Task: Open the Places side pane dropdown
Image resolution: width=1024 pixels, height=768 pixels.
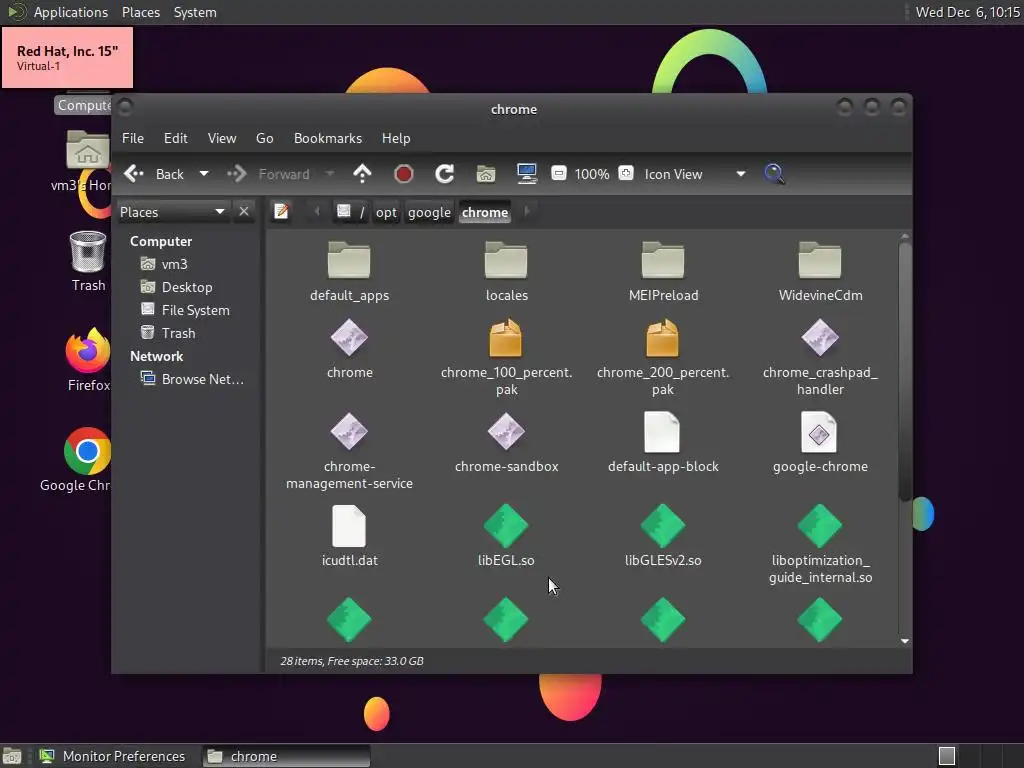Action: pos(172,212)
